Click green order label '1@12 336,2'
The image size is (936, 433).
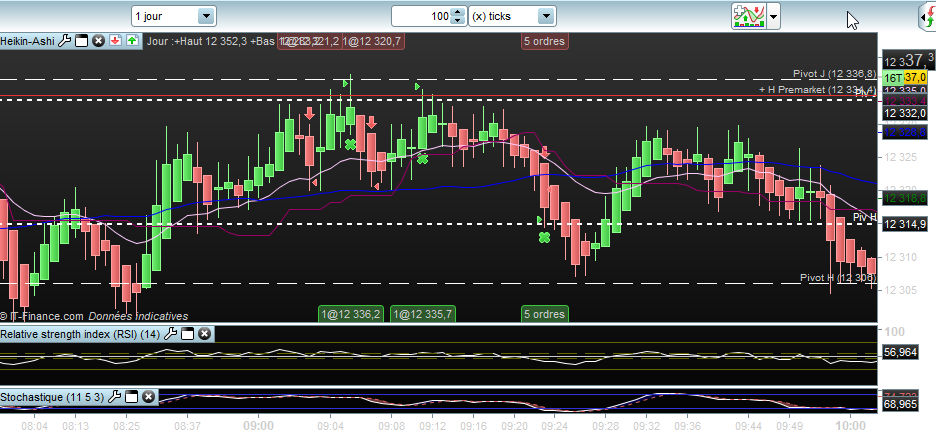click(x=351, y=314)
